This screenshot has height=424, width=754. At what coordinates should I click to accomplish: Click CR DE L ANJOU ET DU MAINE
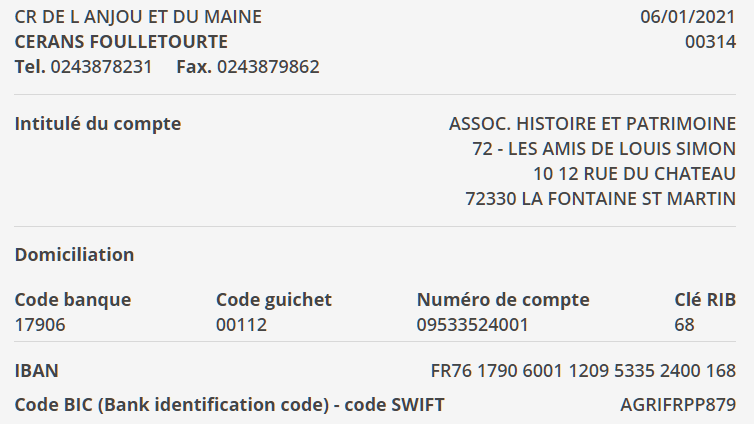point(138,17)
